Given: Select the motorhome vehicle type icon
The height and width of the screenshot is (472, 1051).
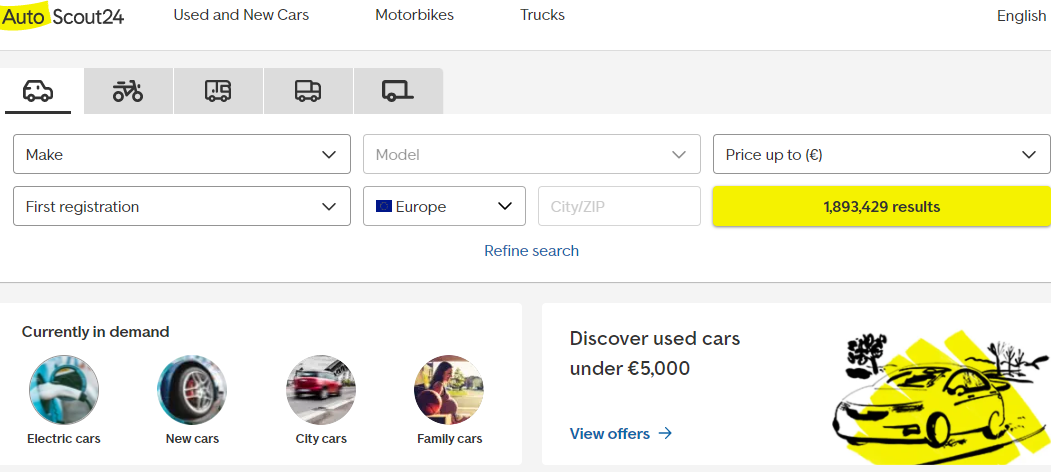Looking at the screenshot, I should click(218, 92).
